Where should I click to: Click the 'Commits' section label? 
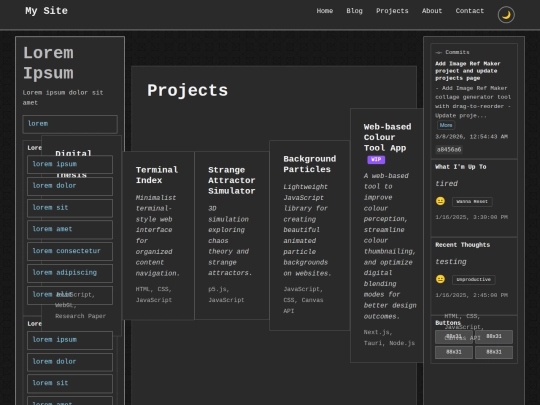(457, 52)
